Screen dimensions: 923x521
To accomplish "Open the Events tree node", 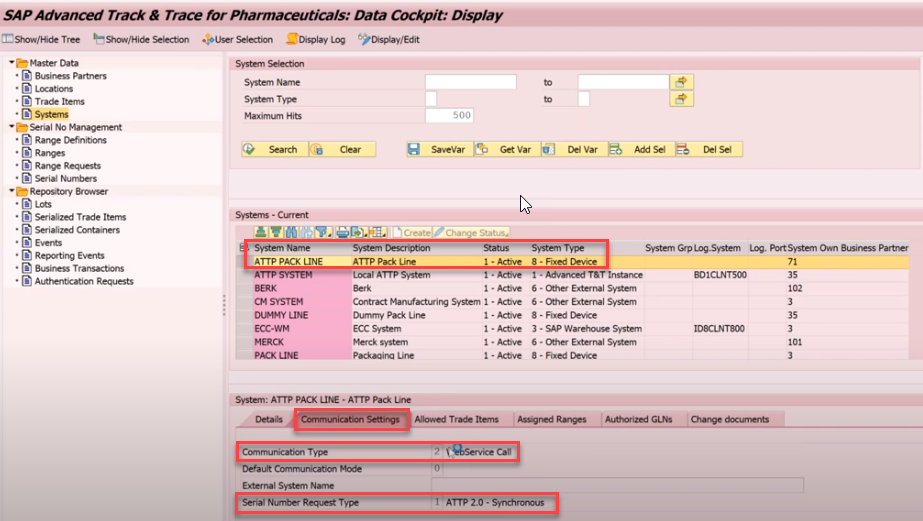I will pyautogui.click(x=48, y=243).
